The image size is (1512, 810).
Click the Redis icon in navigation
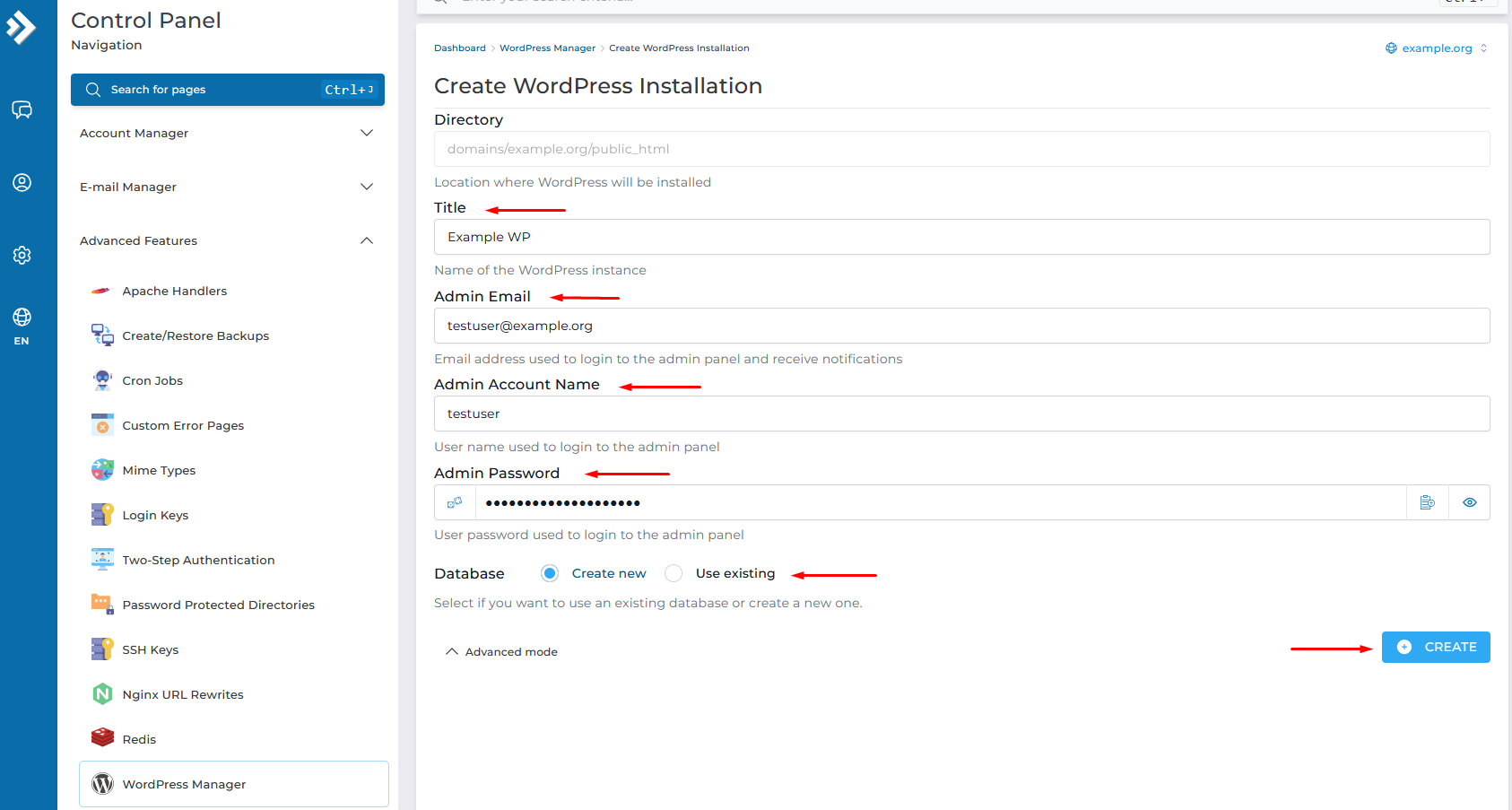point(102,738)
